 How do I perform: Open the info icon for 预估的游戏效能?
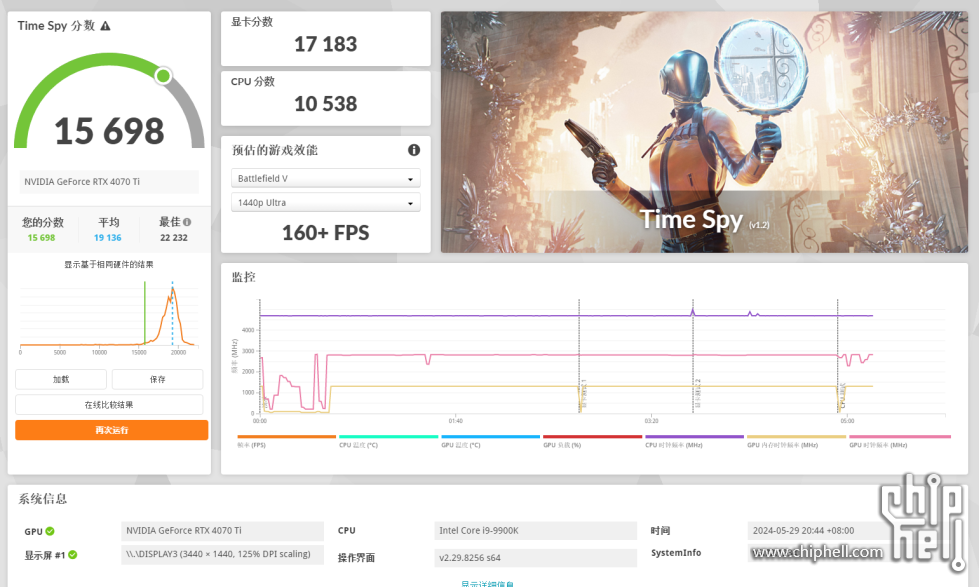414,150
